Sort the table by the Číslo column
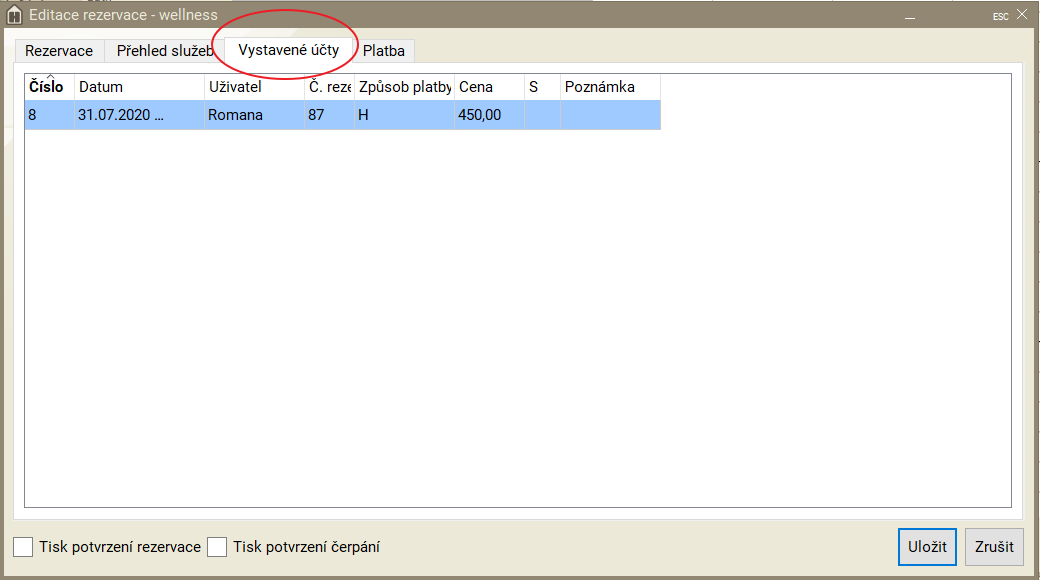1040x580 pixels. [48, 87]
